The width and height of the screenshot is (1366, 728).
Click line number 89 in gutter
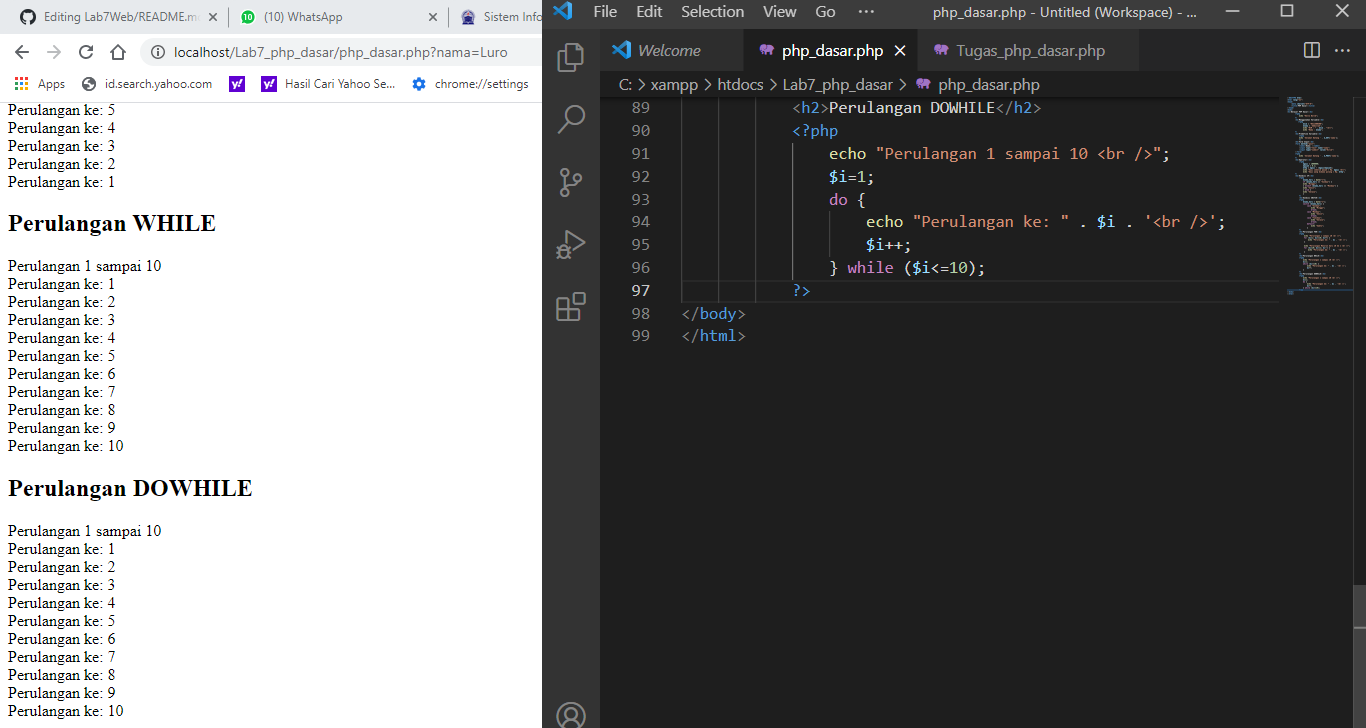click(640, 108)
